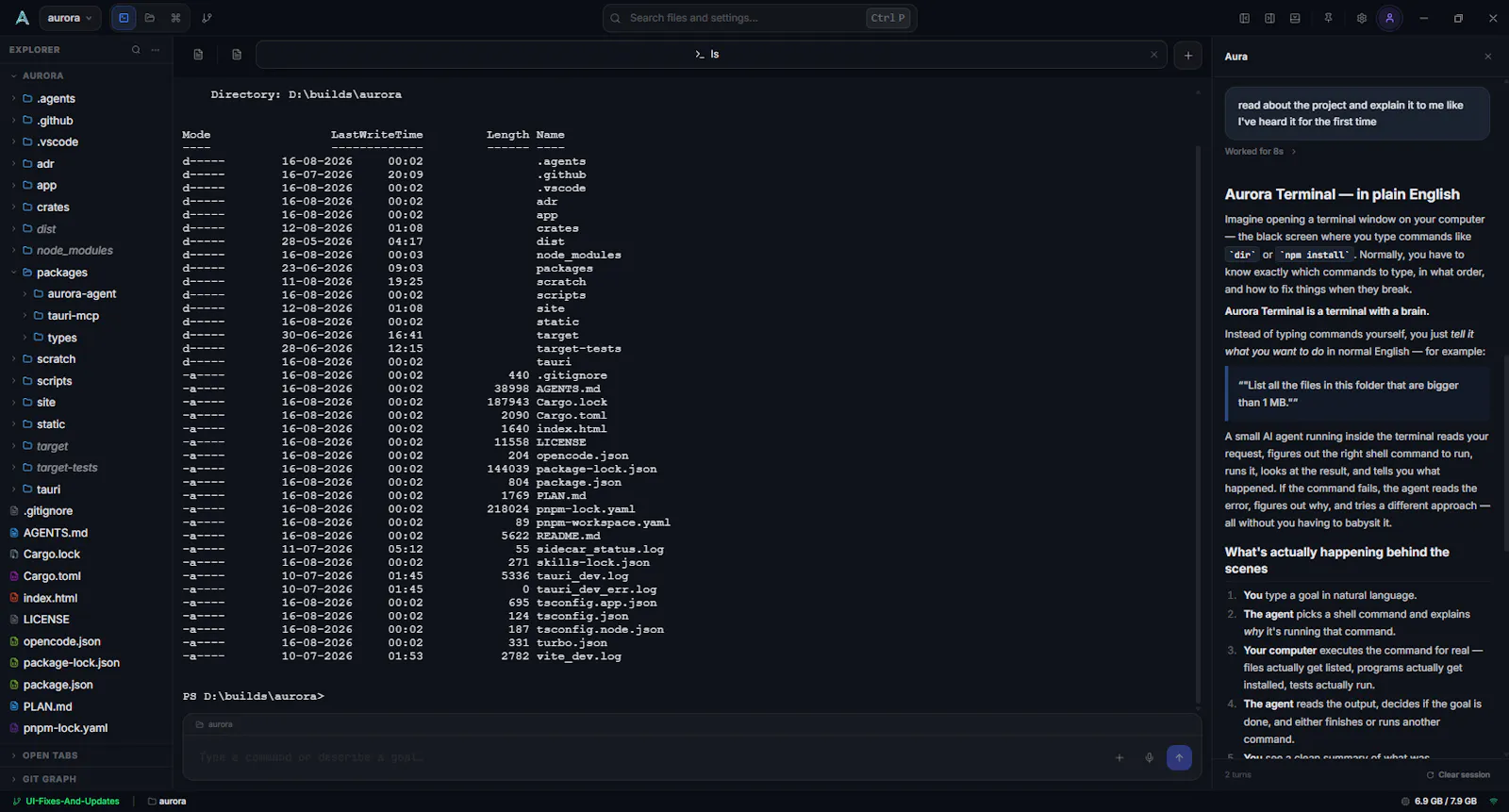This screenshot has width=1509, height=812.
Task: Close the Aura panel
Action: [x=1488, y=57]
